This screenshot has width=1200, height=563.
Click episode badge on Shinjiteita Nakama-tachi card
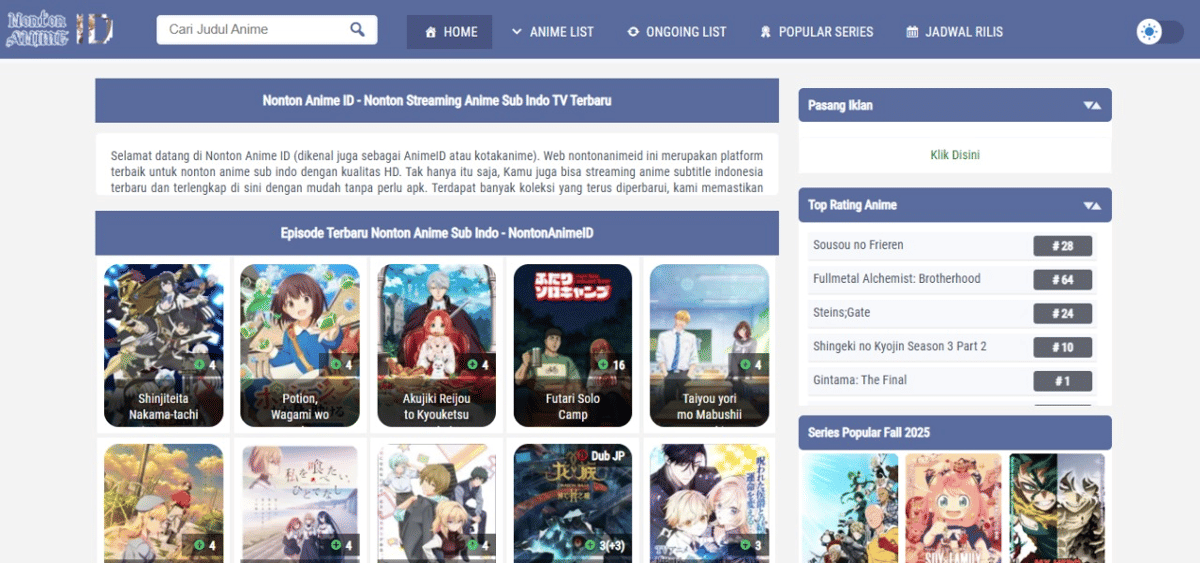[x=205, y=365]
